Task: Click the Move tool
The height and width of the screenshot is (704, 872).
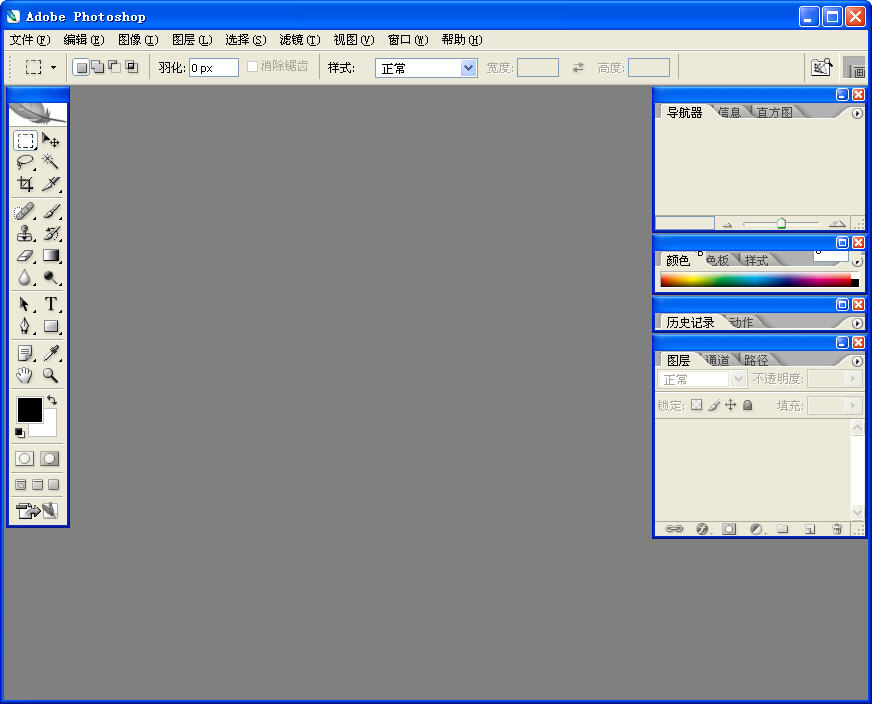Action: (50, 141)
